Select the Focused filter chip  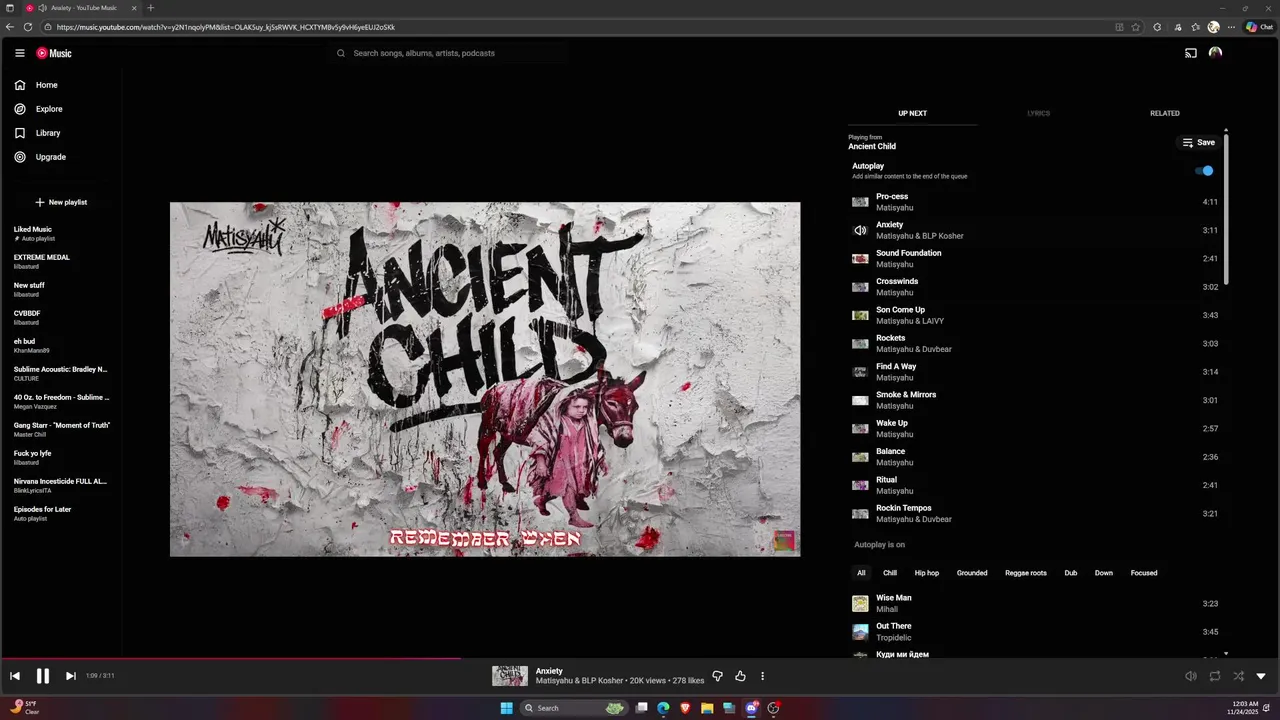click(1144, 573)
